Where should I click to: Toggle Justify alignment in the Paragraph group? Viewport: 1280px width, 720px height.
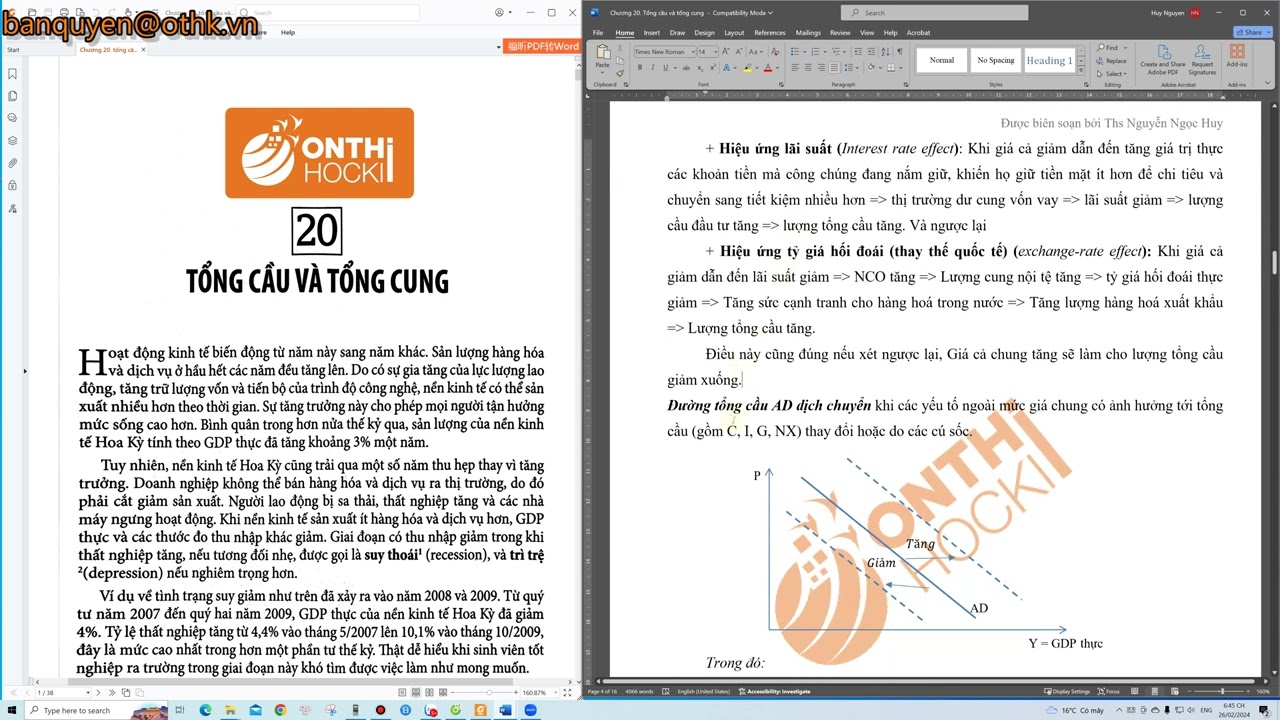(834, 67)
